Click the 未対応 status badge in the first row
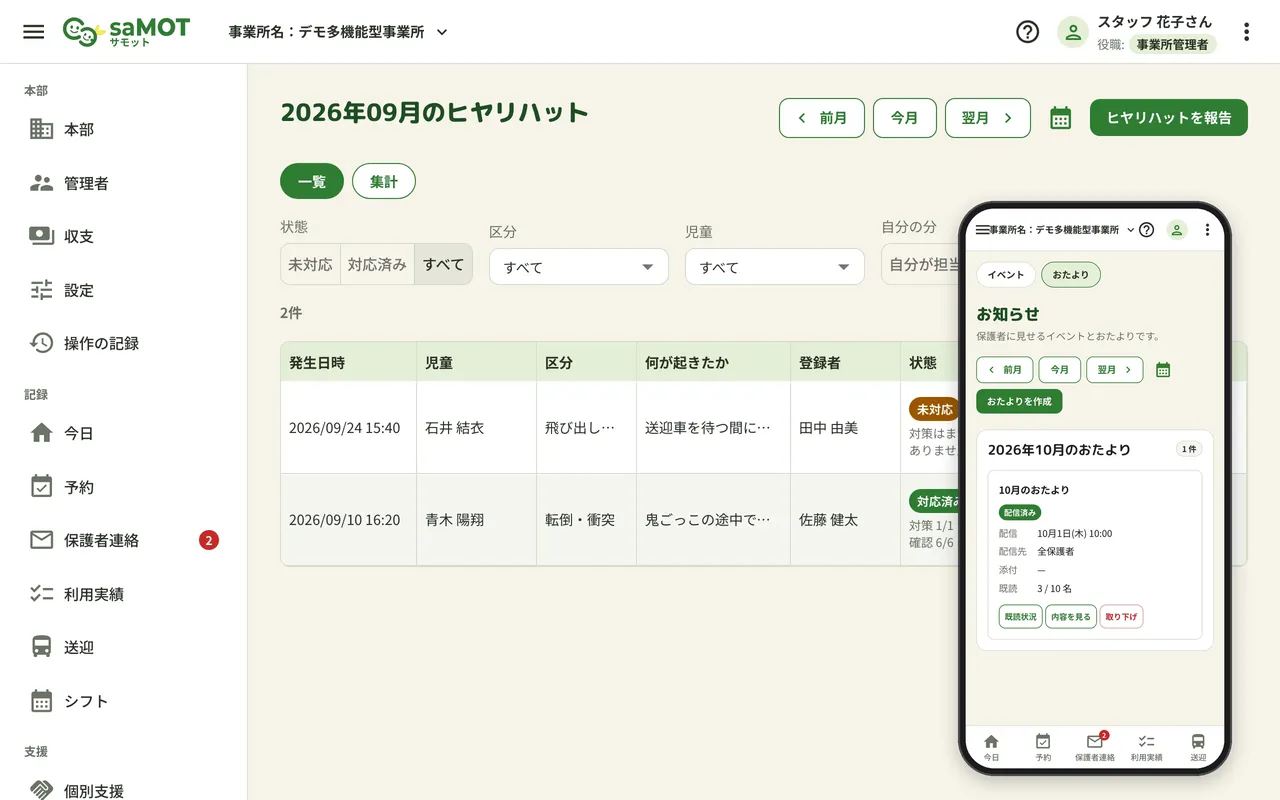The width and height of the screenshot is (1280, 800). pyautogui.click(x=934, y=410)
